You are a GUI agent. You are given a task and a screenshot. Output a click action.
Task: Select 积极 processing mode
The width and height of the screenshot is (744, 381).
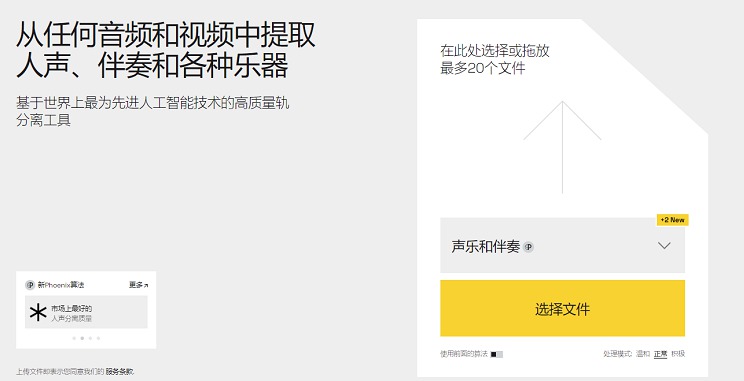pos(678,354)
